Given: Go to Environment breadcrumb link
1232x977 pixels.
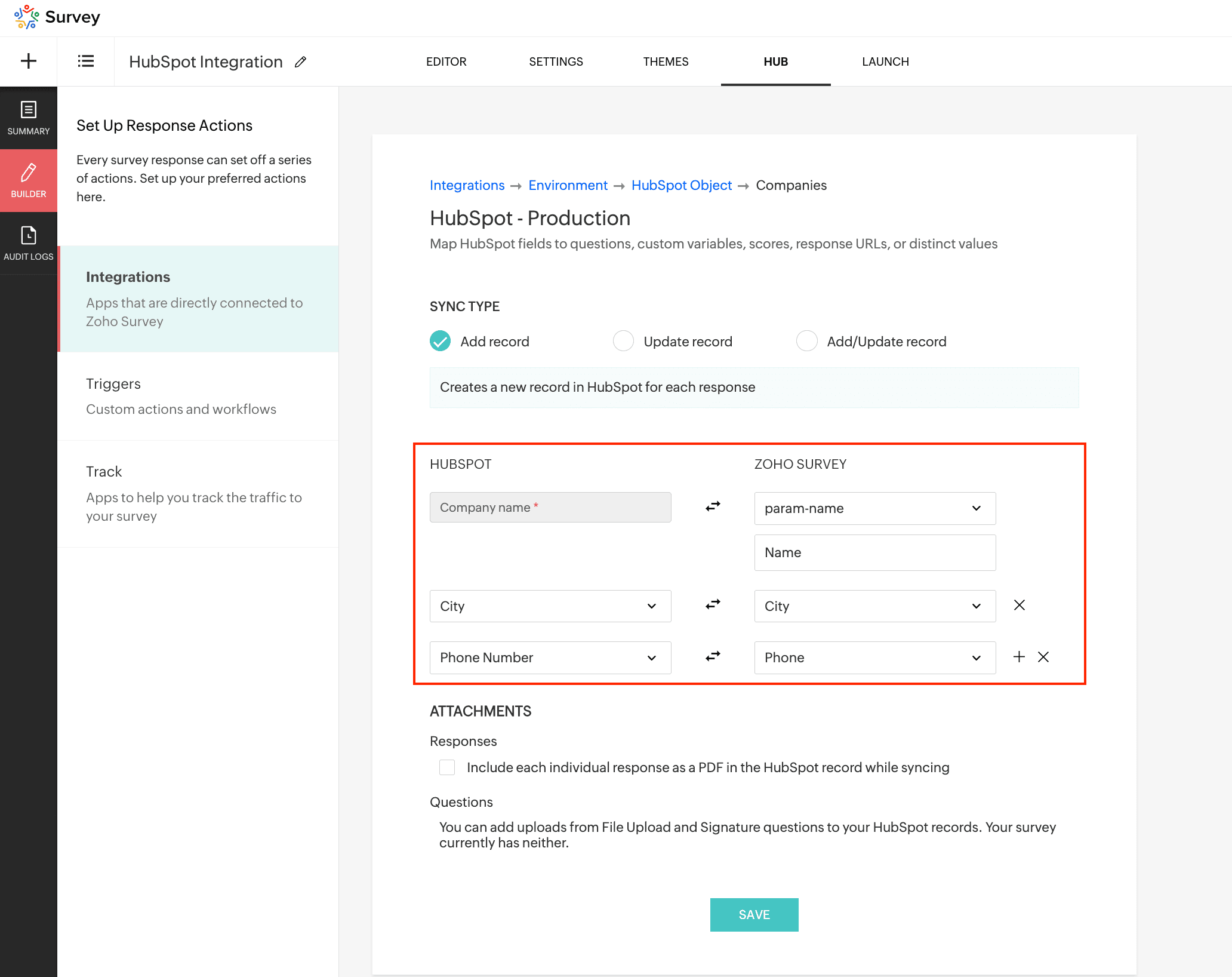Looking at the screenshot, I should [568, 185].
